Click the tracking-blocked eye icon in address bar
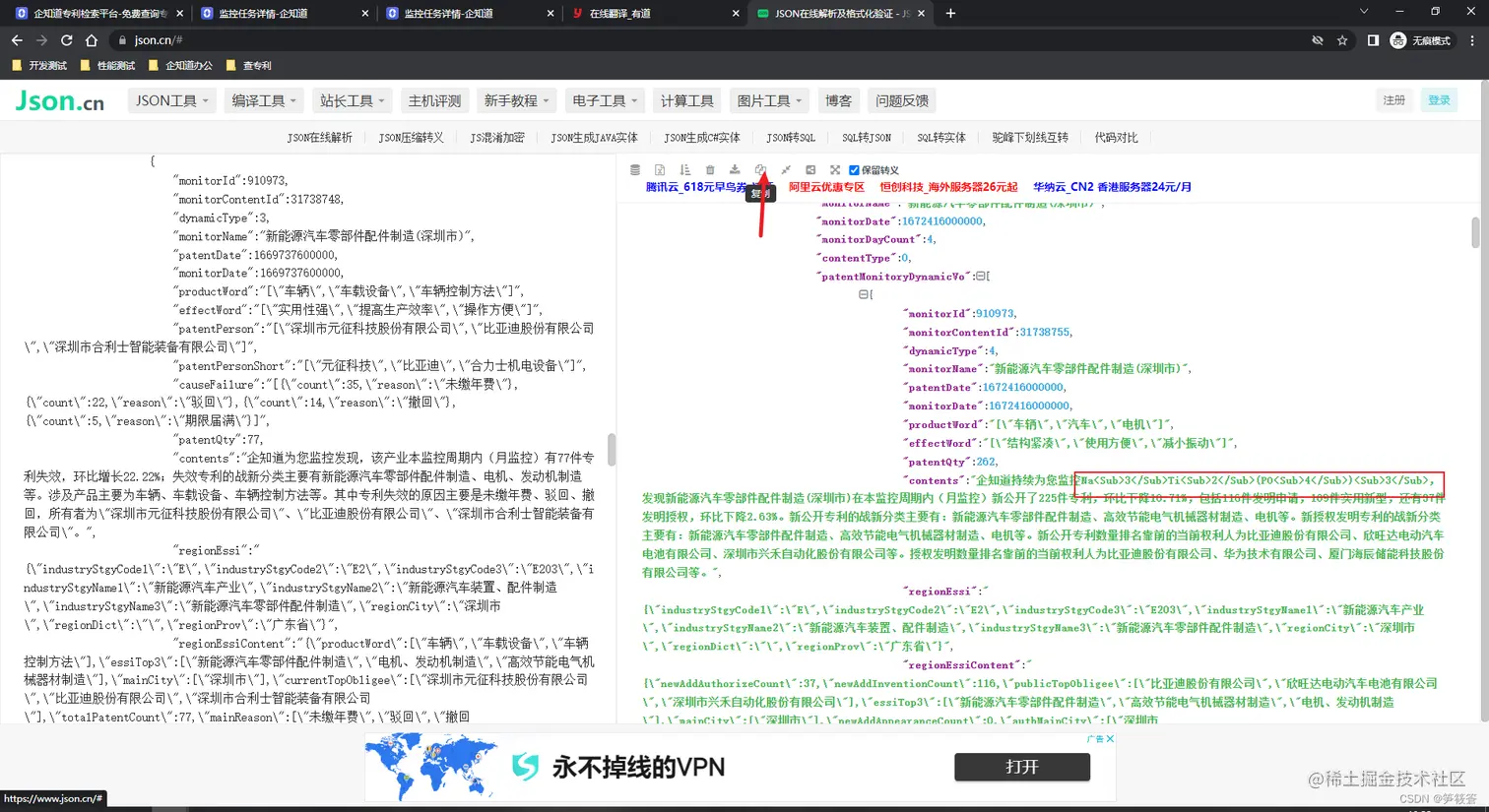1489x812 pixels. pyautogui.click(x=1317, y=40)
